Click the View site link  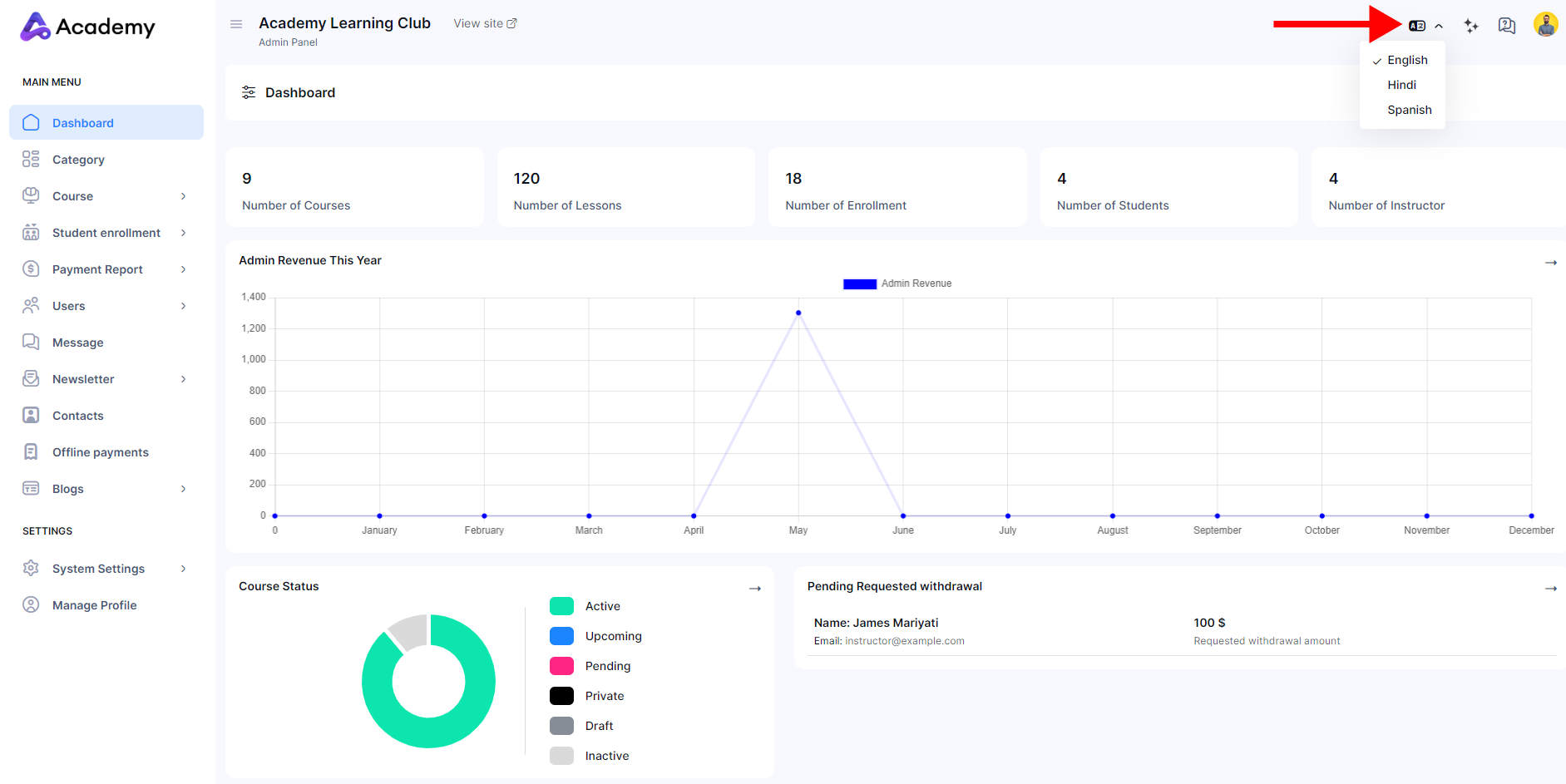tap(485, 23)
